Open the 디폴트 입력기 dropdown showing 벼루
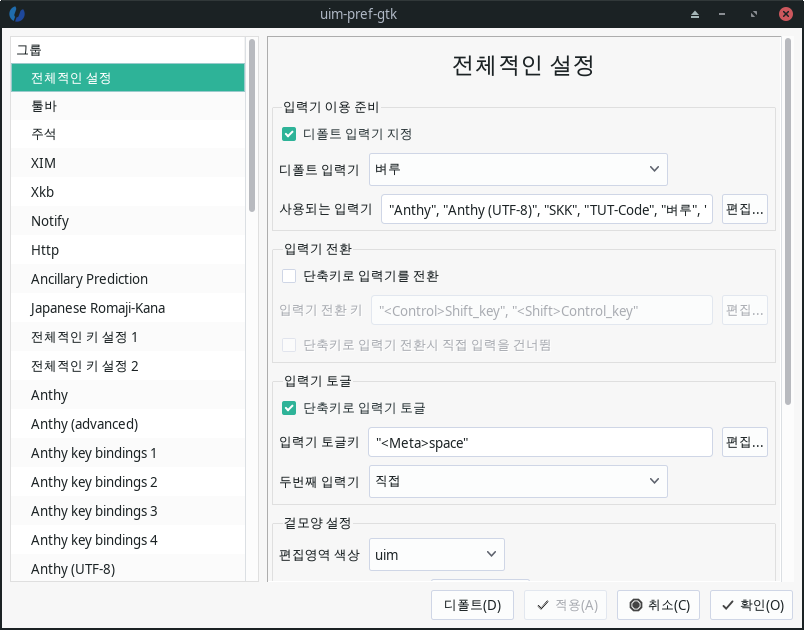 click(518, 169)
